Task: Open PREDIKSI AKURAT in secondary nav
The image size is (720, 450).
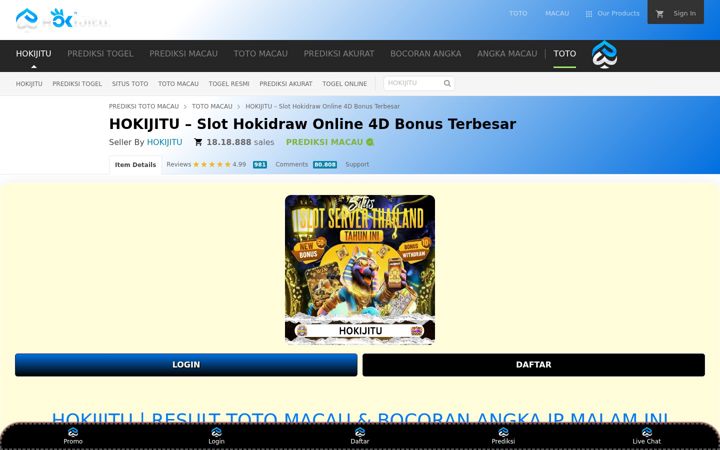Action: coord(286,84)
